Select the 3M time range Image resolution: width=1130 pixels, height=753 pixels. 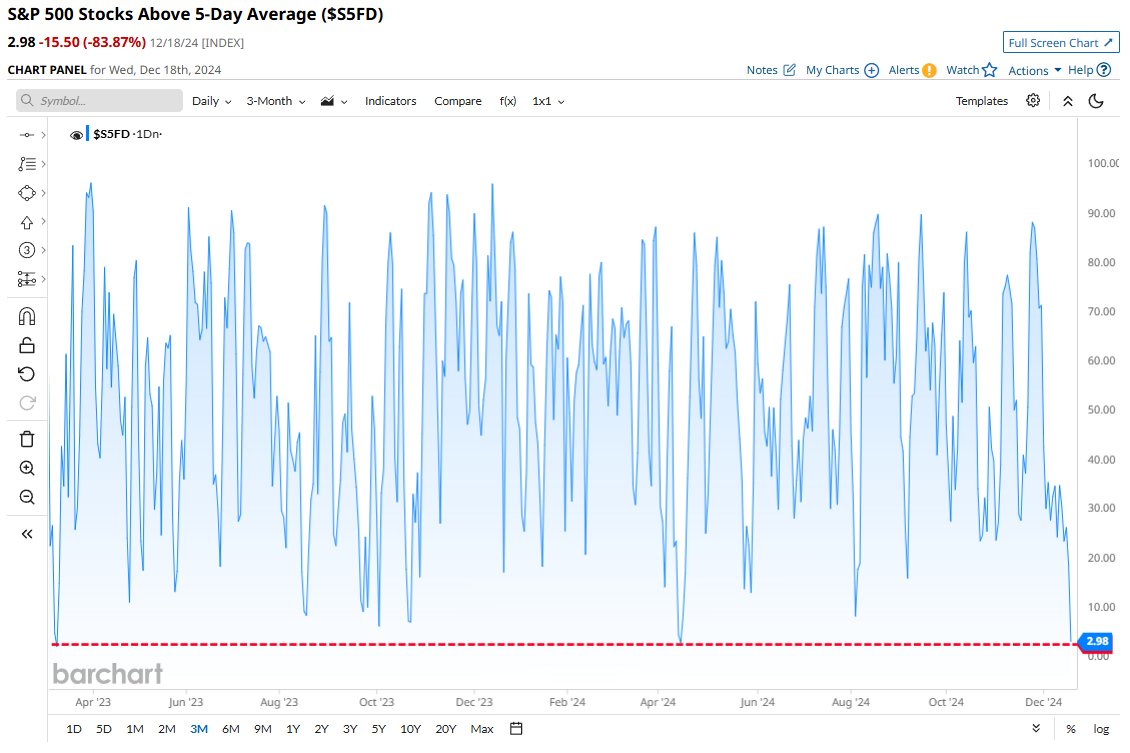pyautogui.click(x=199, y=729)
